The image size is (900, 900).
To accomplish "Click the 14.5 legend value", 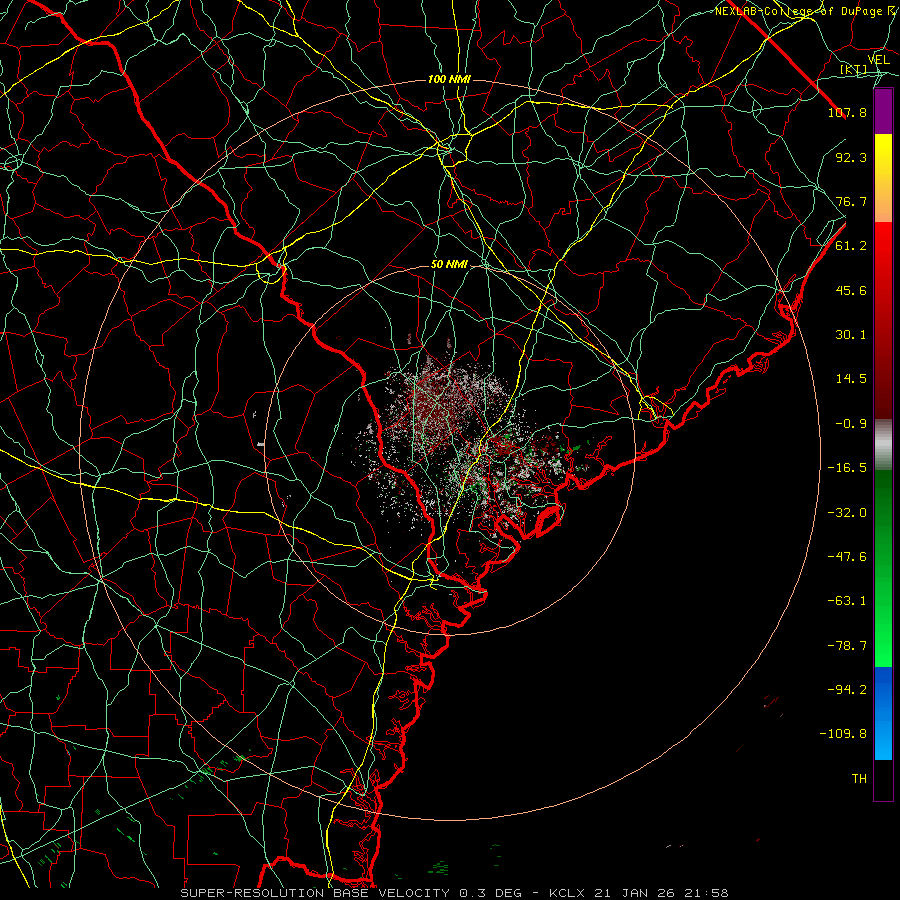I will (x=851, y=379).
